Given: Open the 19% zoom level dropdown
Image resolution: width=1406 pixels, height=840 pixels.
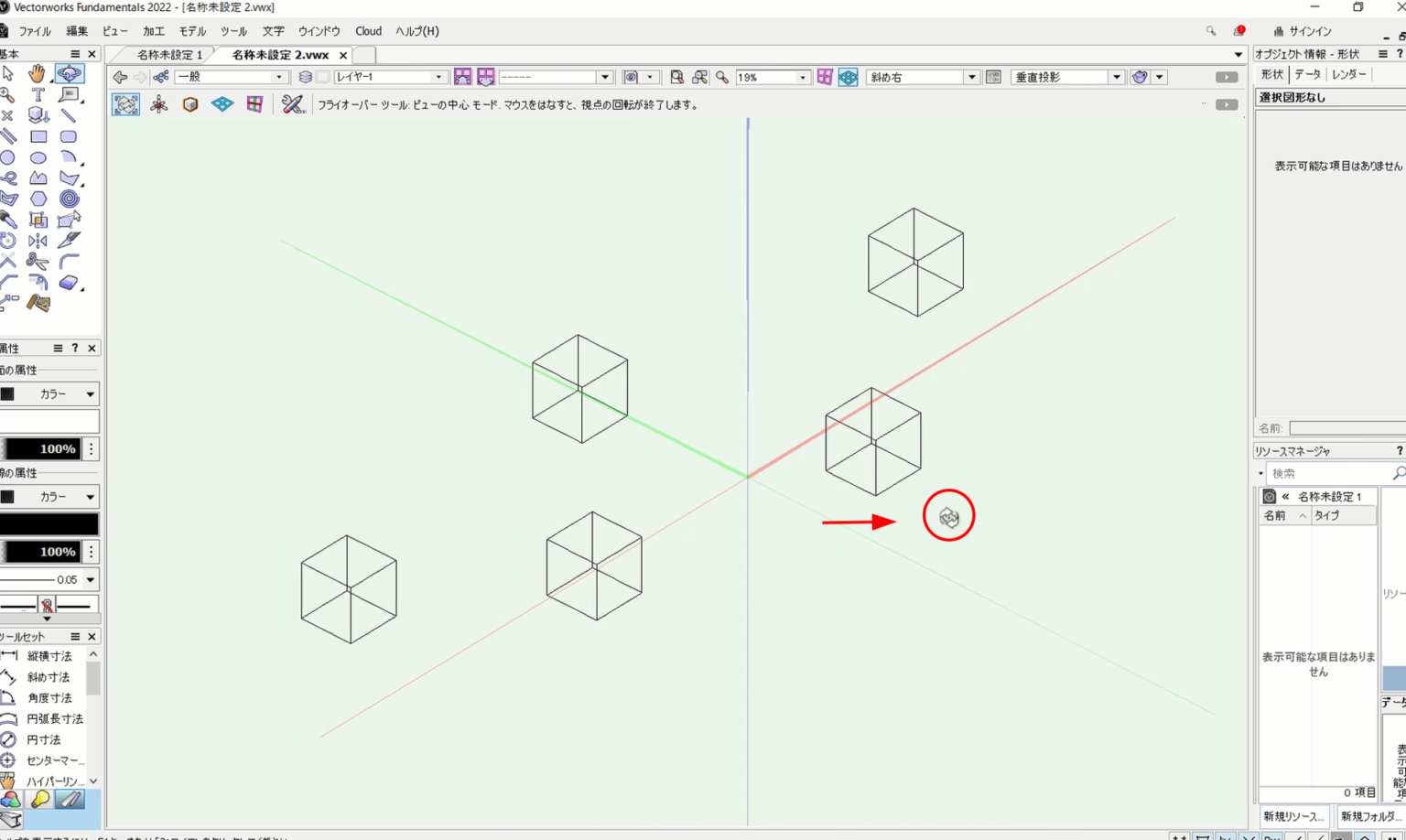Looking at the screenshot, I should pos(802,78).
